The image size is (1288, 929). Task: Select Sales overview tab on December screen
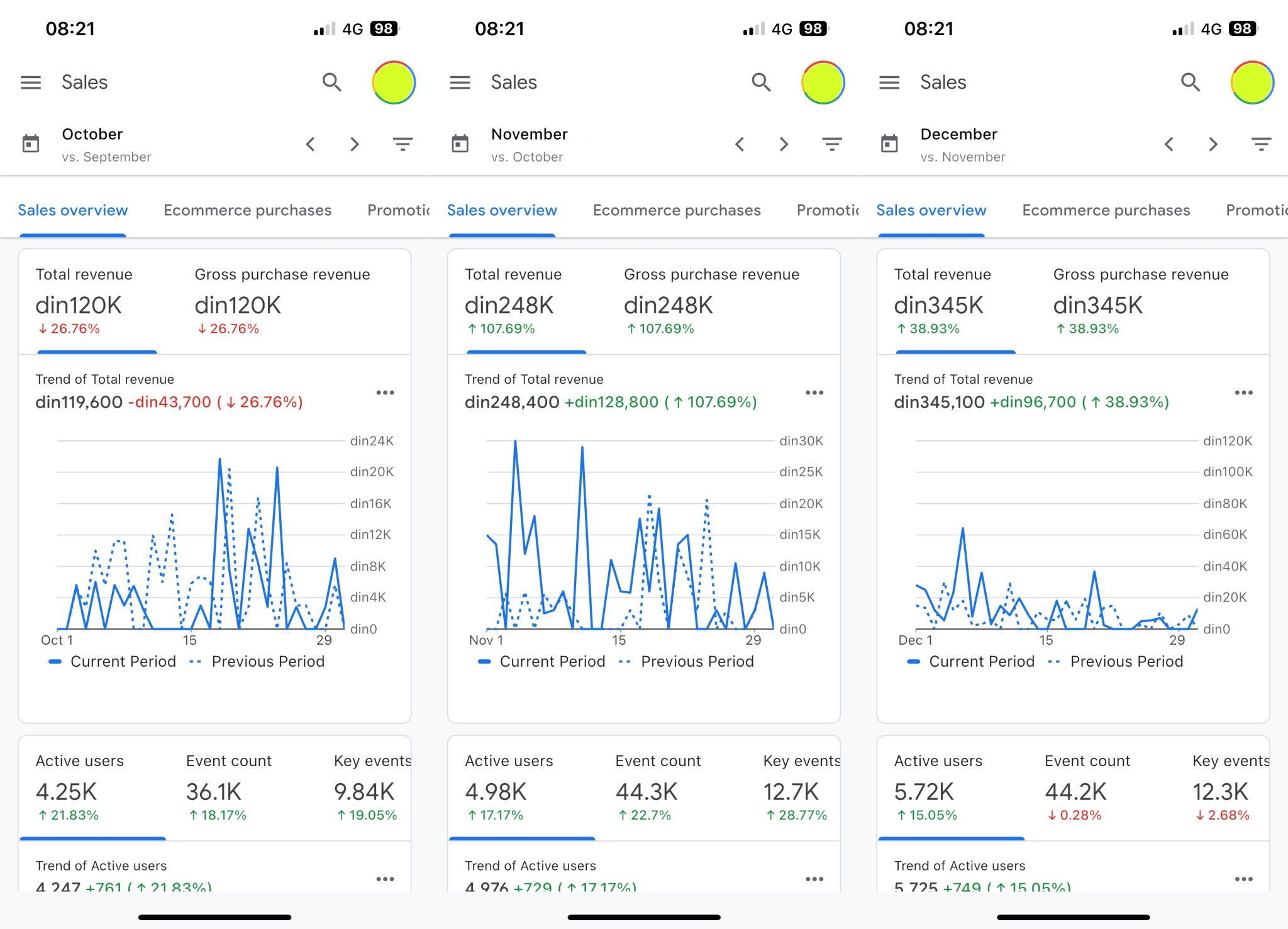click(x=931, y=210)
